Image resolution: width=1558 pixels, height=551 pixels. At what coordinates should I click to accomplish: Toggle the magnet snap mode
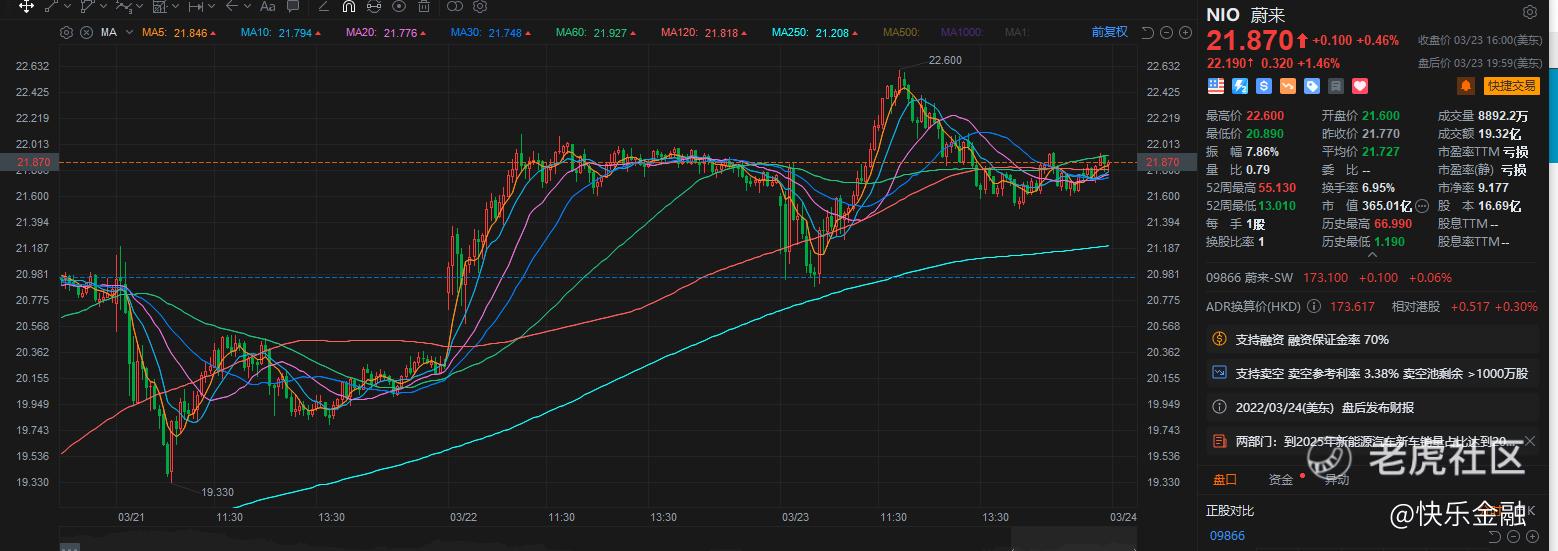[349, 6]
